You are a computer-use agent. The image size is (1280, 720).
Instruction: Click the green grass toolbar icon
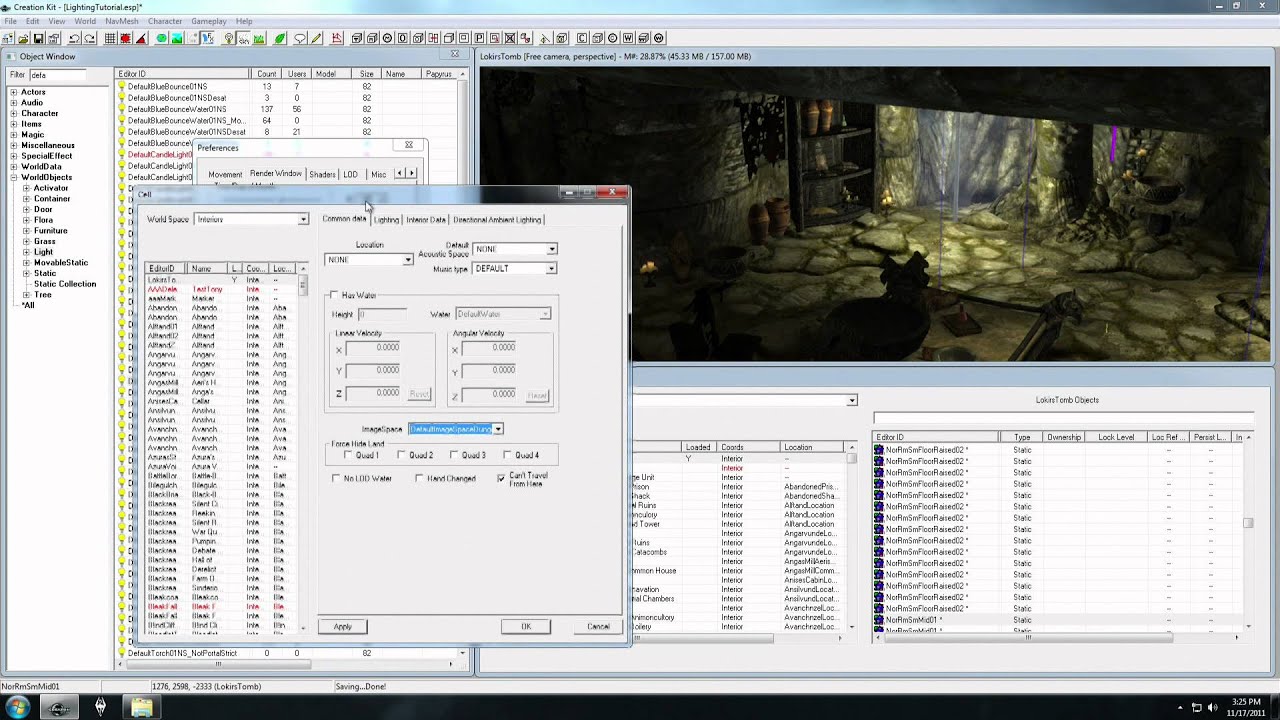(259, 38)
